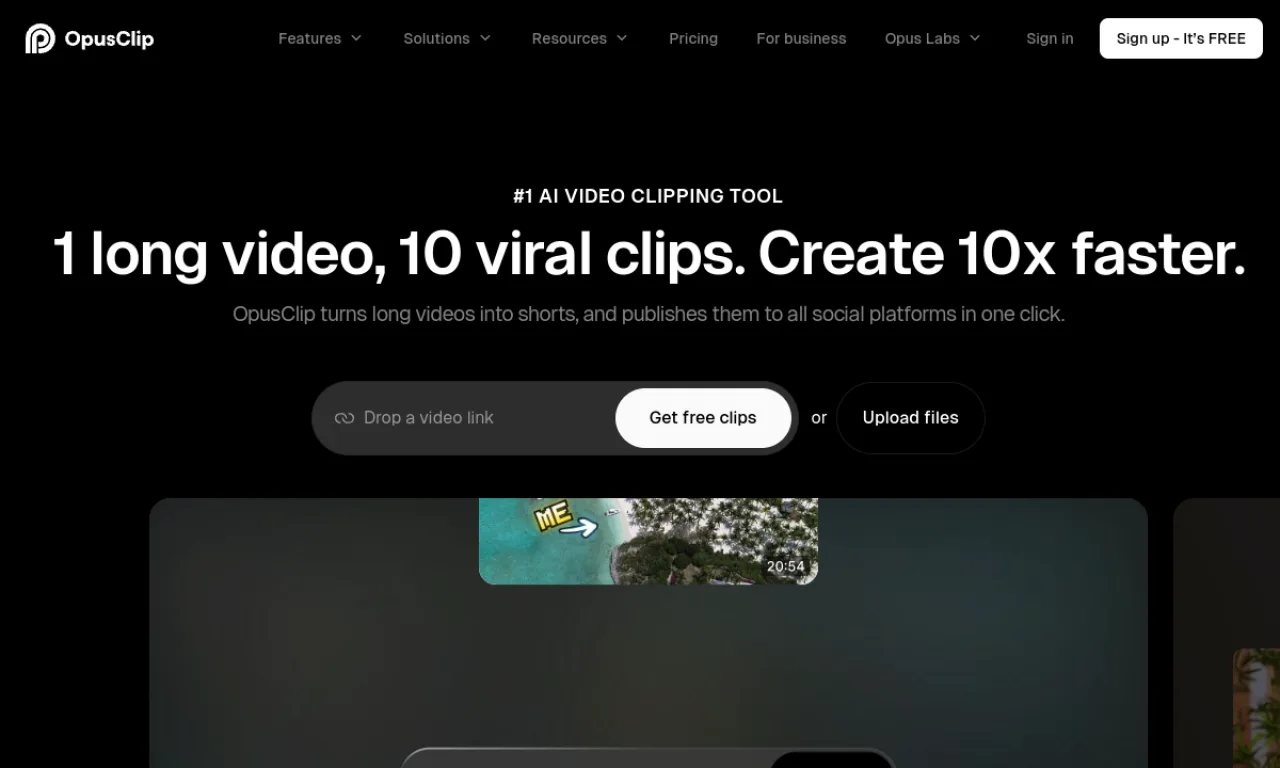The image size is (1280, 768).
Task: Click the OpusClip logo icon
Action: 40,39
